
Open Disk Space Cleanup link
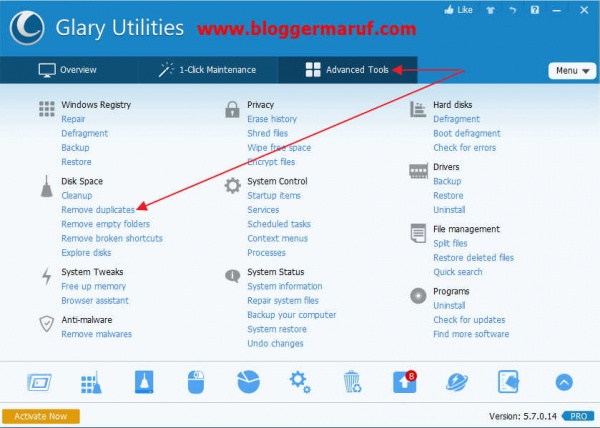pyautogui.click(x=77, y=195)
